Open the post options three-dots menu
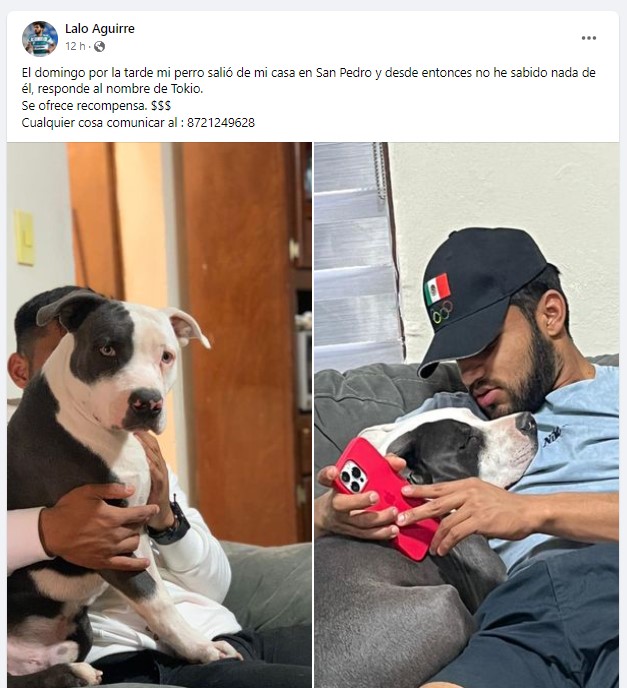This screenshot has height=688, width=627. (x=588, y=38)
